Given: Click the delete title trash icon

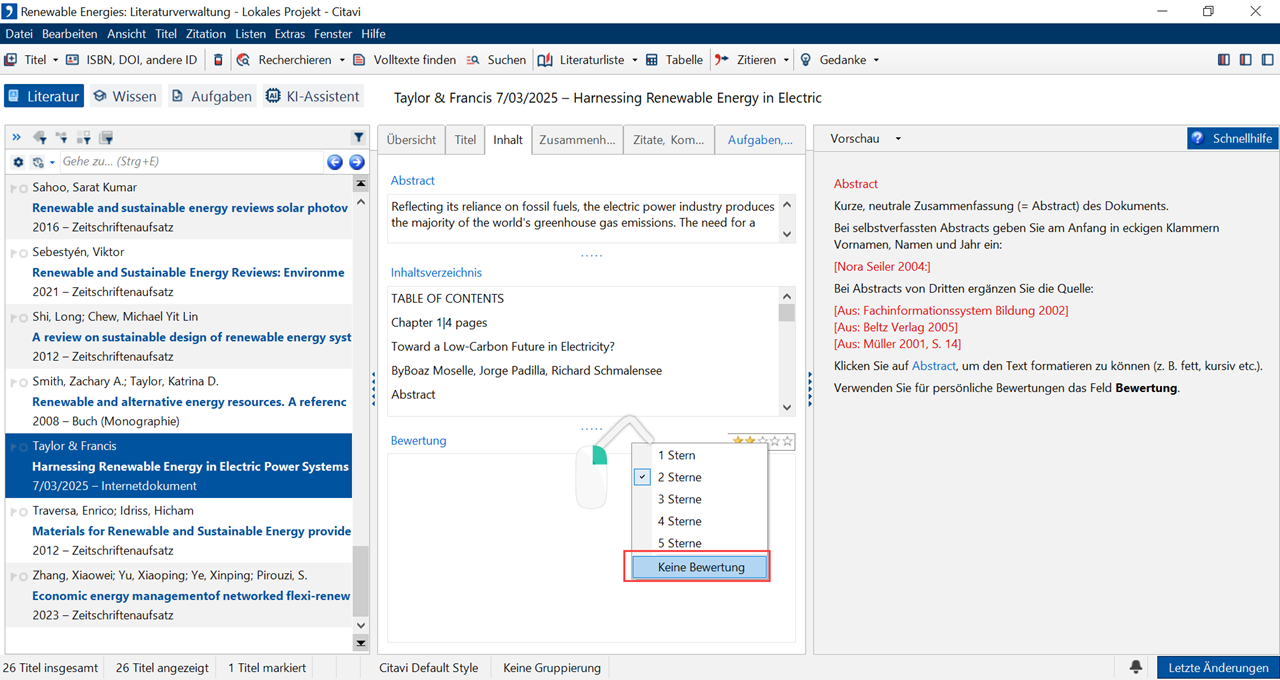Looking at the screenshot, I should [219, 60].
